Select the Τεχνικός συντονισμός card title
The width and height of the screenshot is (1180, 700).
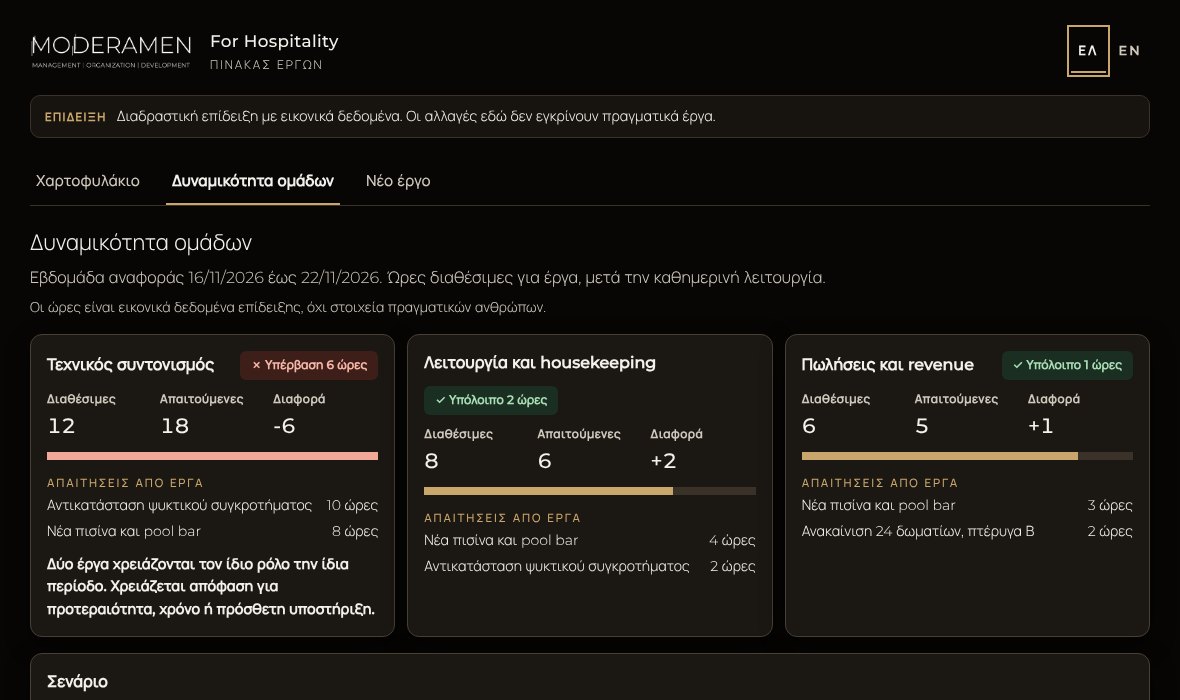130,365
